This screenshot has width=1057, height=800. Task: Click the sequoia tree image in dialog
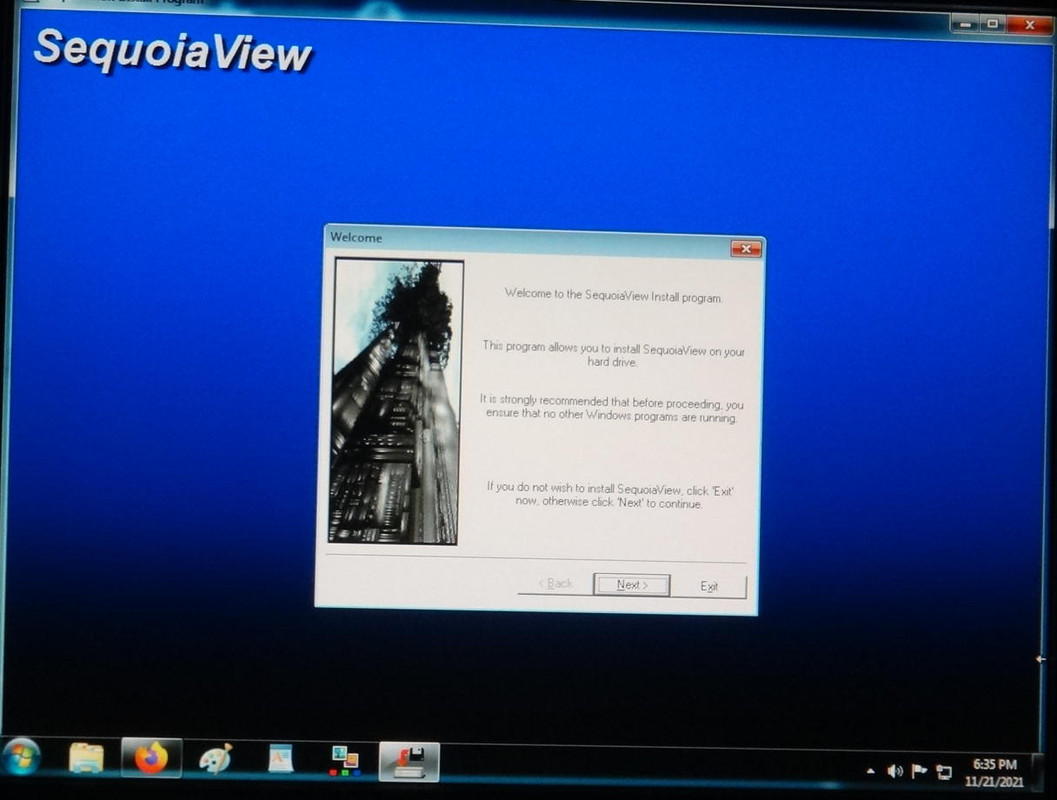pyautogui.click(x=396, y=402)
